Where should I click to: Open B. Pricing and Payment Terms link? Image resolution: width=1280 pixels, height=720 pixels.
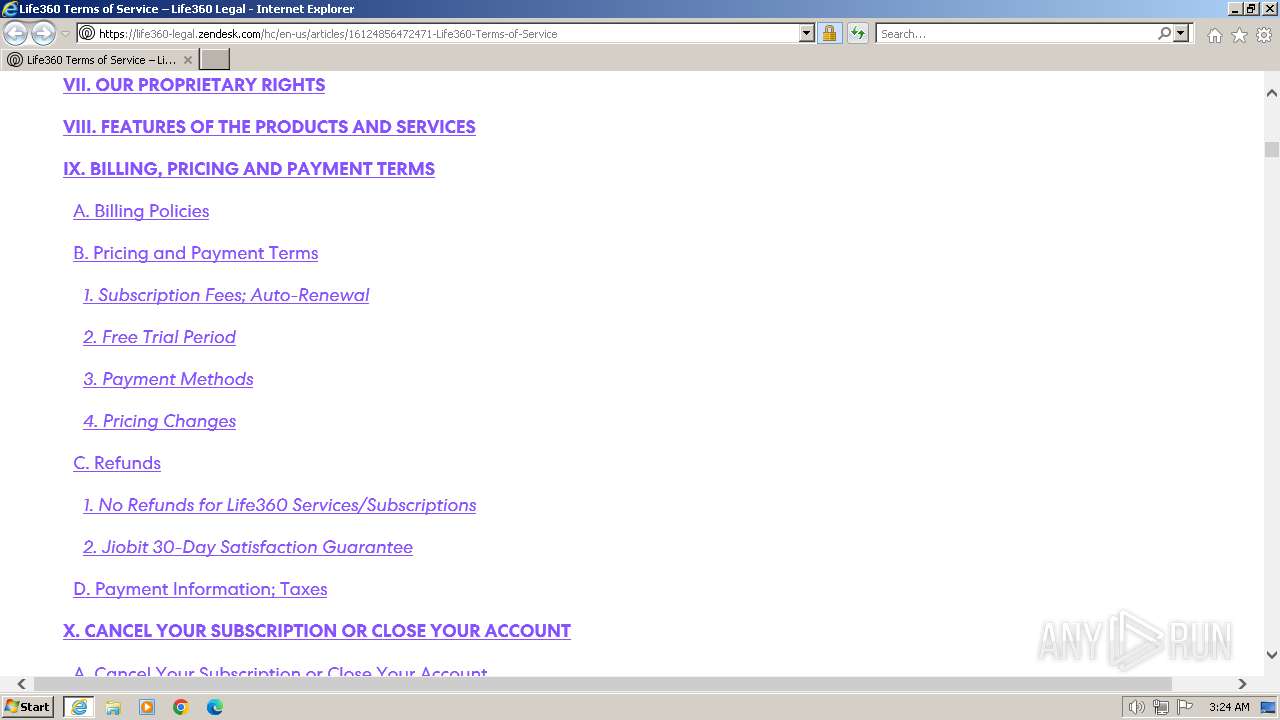pos(195,253)
